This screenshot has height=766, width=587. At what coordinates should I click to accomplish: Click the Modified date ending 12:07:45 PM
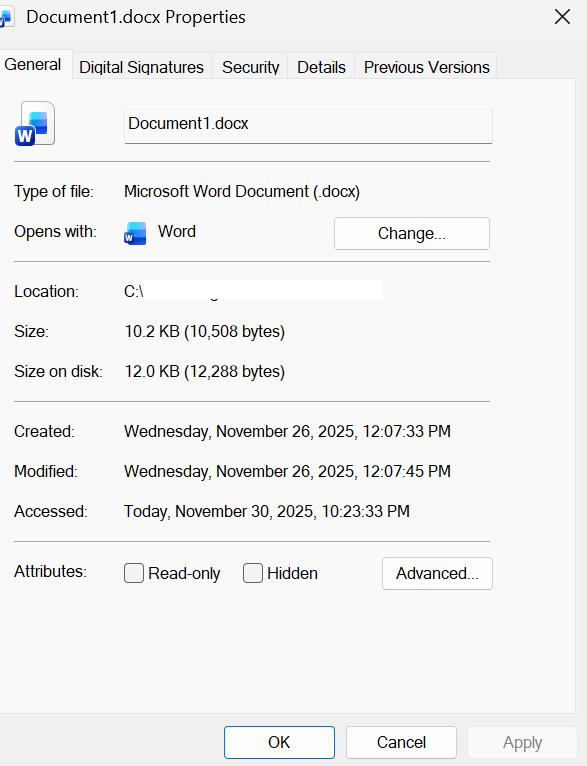coord(287,471)
